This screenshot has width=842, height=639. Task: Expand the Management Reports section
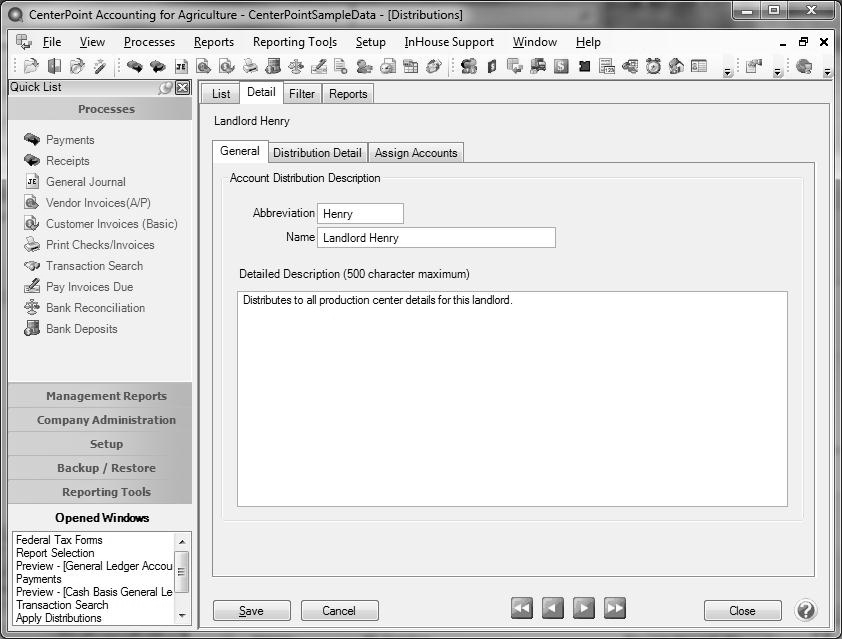click(100, 396)
